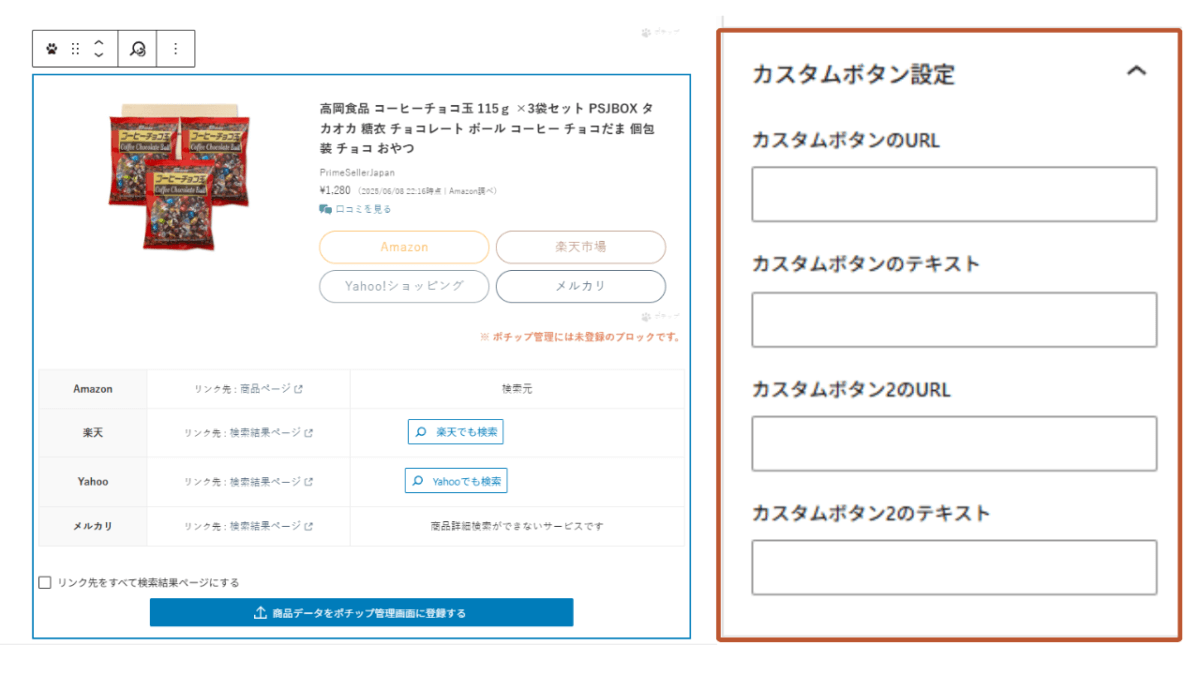Viewport: 1200px width, 675px height.
Task: Enable リンク先をすべて検索結果ページにする checkbox
Action: pyautogui.click(x=44, y=582)
